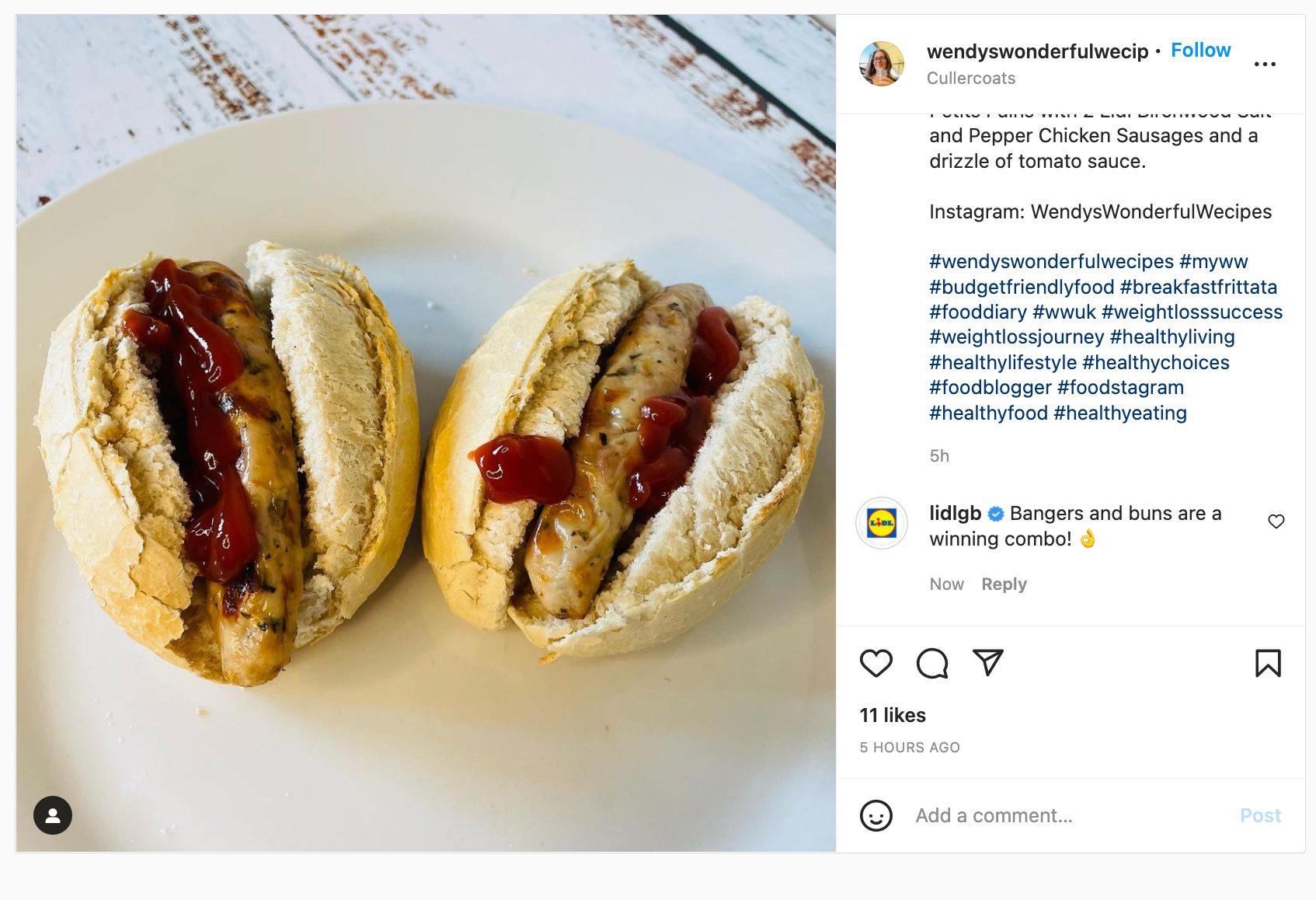Show tagged people on the photo
Image resolution: width=1316 pixels, height=900 pixels.
click(53, 815)
